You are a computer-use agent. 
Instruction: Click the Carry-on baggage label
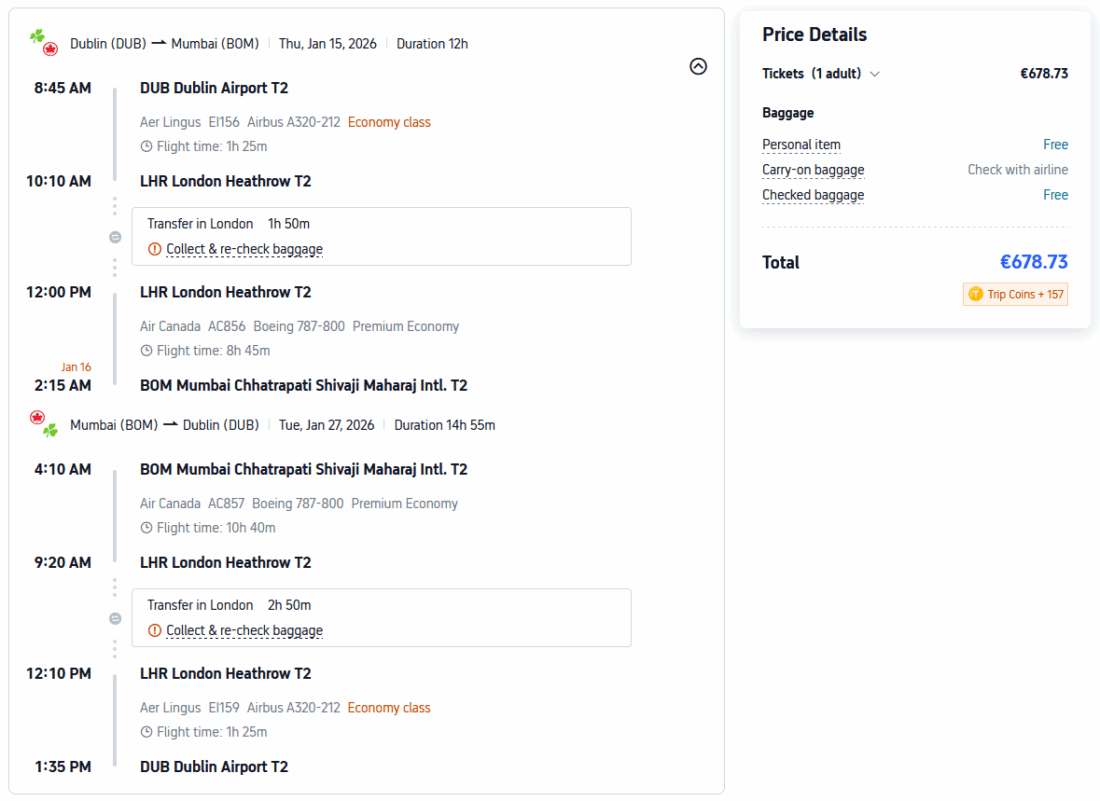click(813, 170)
